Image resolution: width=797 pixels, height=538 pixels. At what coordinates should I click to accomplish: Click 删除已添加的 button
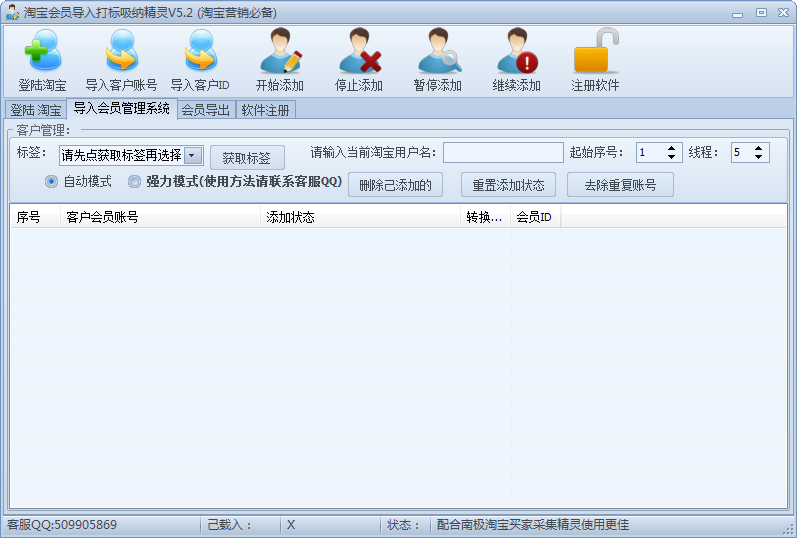[x=395, y=185]
